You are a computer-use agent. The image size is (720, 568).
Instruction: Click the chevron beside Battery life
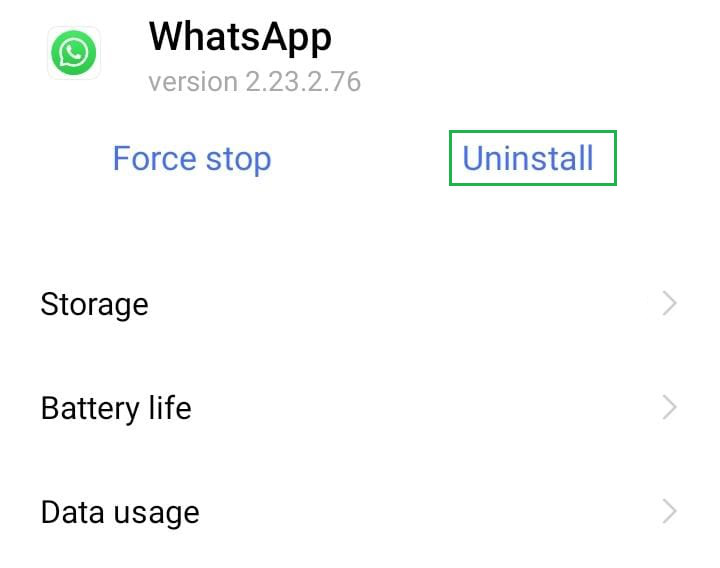click(x=669, y=407)
